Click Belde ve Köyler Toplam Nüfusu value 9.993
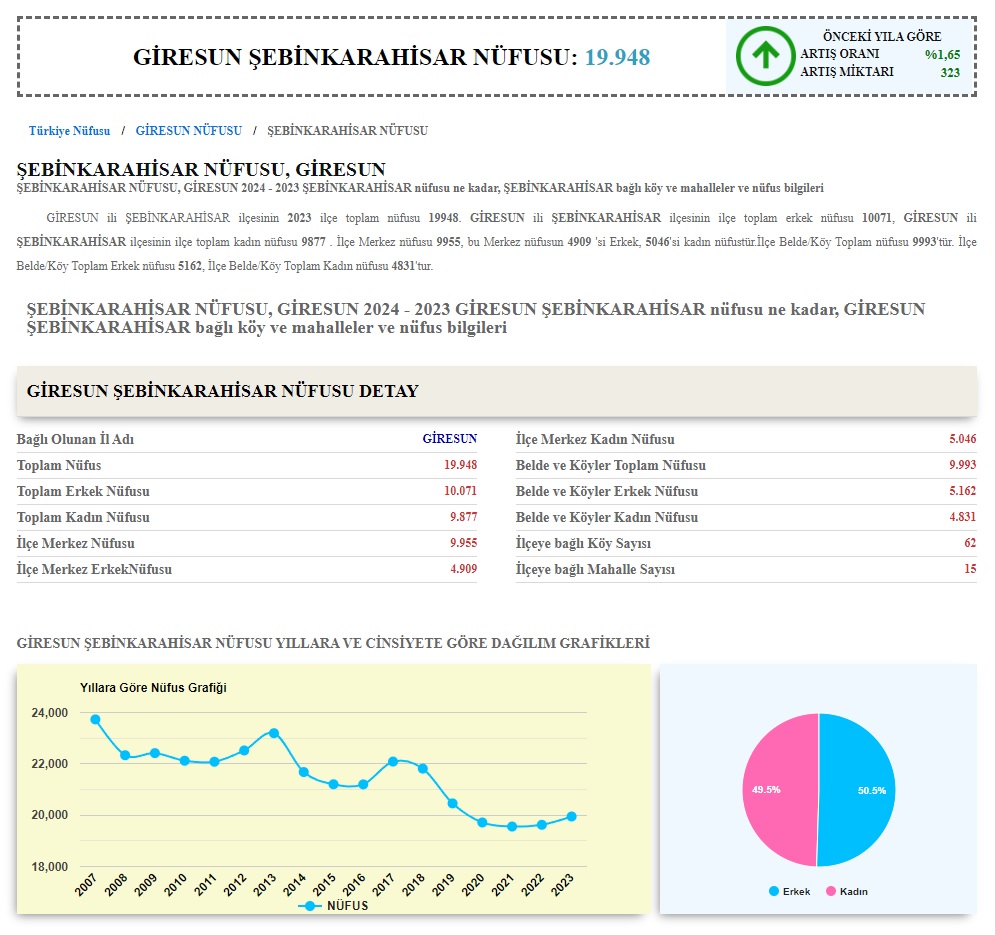 pyautogui.click(x=963, y=465)
